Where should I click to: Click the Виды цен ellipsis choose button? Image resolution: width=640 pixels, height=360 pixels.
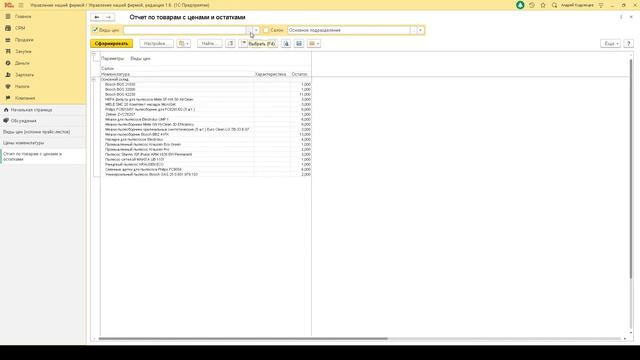coord(249,30)
